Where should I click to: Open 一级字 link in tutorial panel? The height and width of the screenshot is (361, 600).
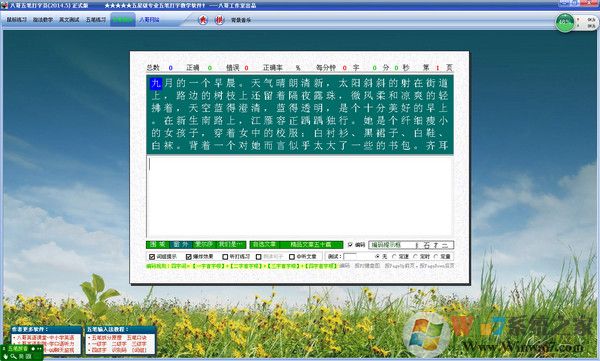tap(99, 344)
